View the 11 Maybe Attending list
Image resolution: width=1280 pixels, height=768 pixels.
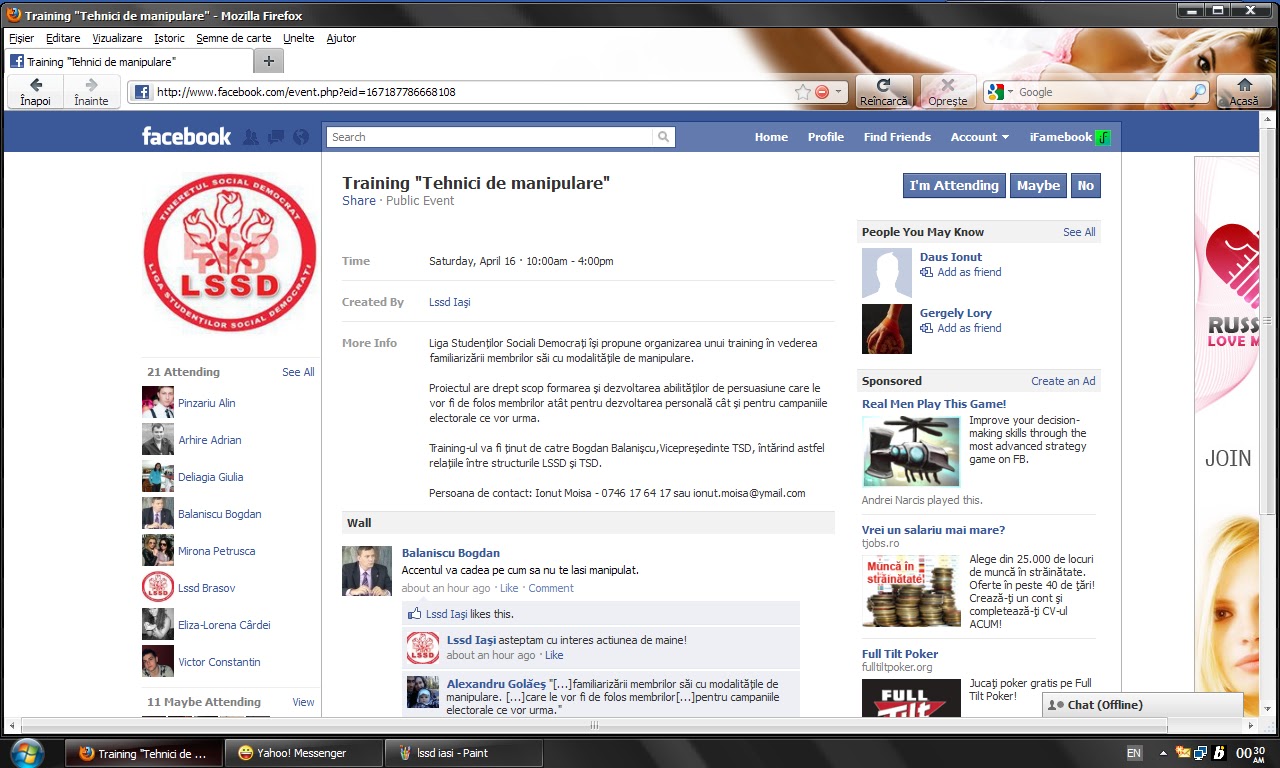coord(303,702)
